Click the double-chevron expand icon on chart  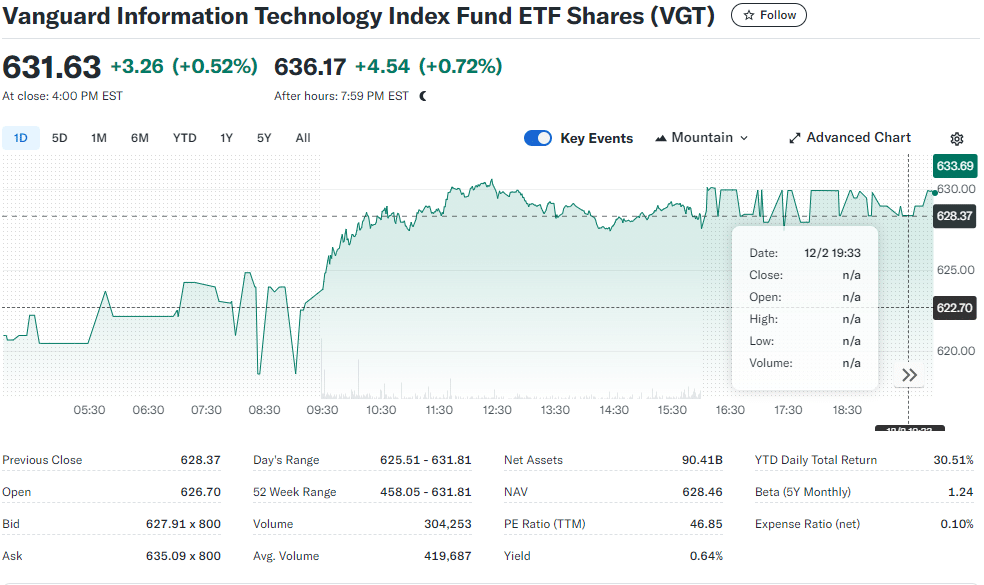[x=909, y=375]
